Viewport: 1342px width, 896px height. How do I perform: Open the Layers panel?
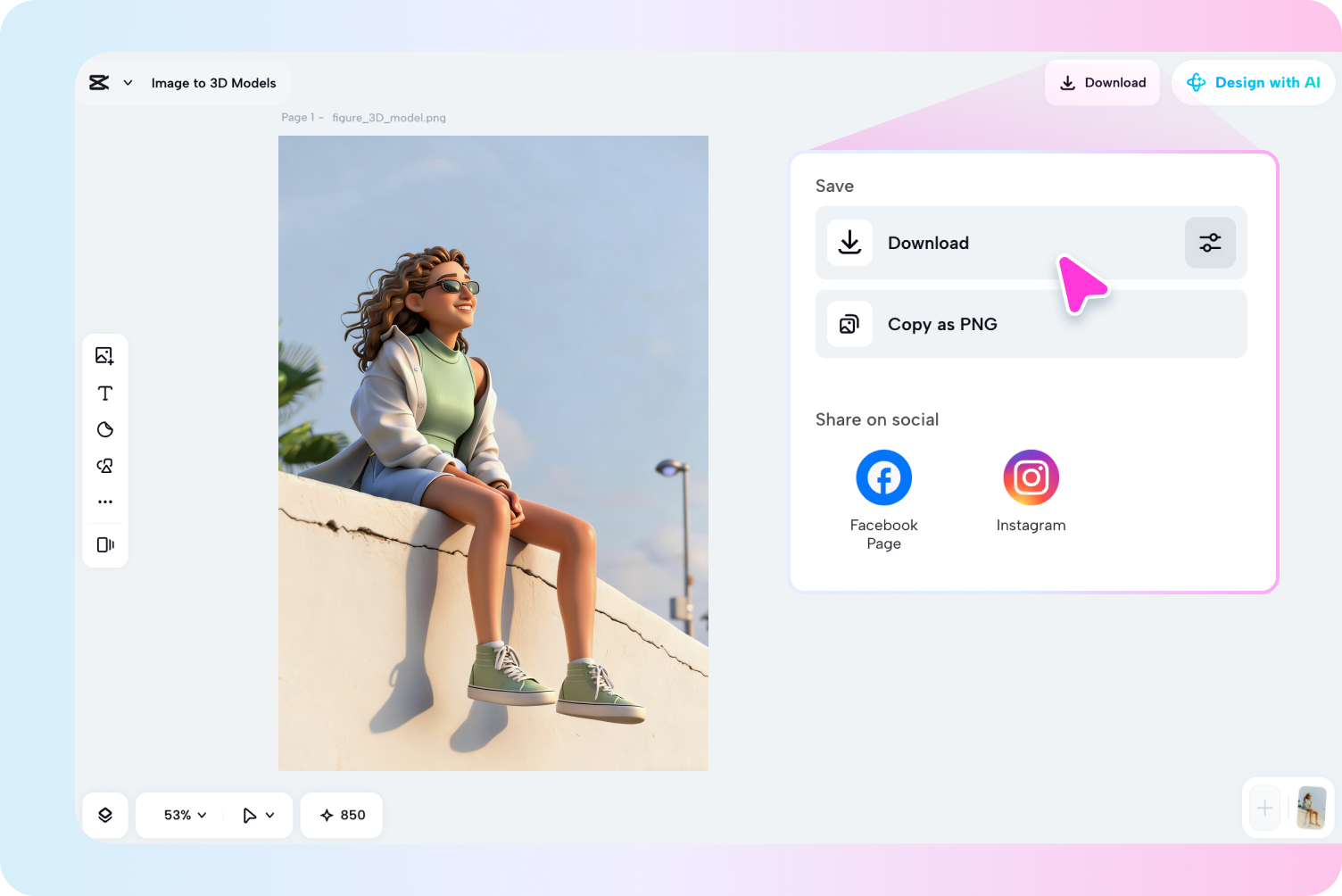[x=104, y=815]
